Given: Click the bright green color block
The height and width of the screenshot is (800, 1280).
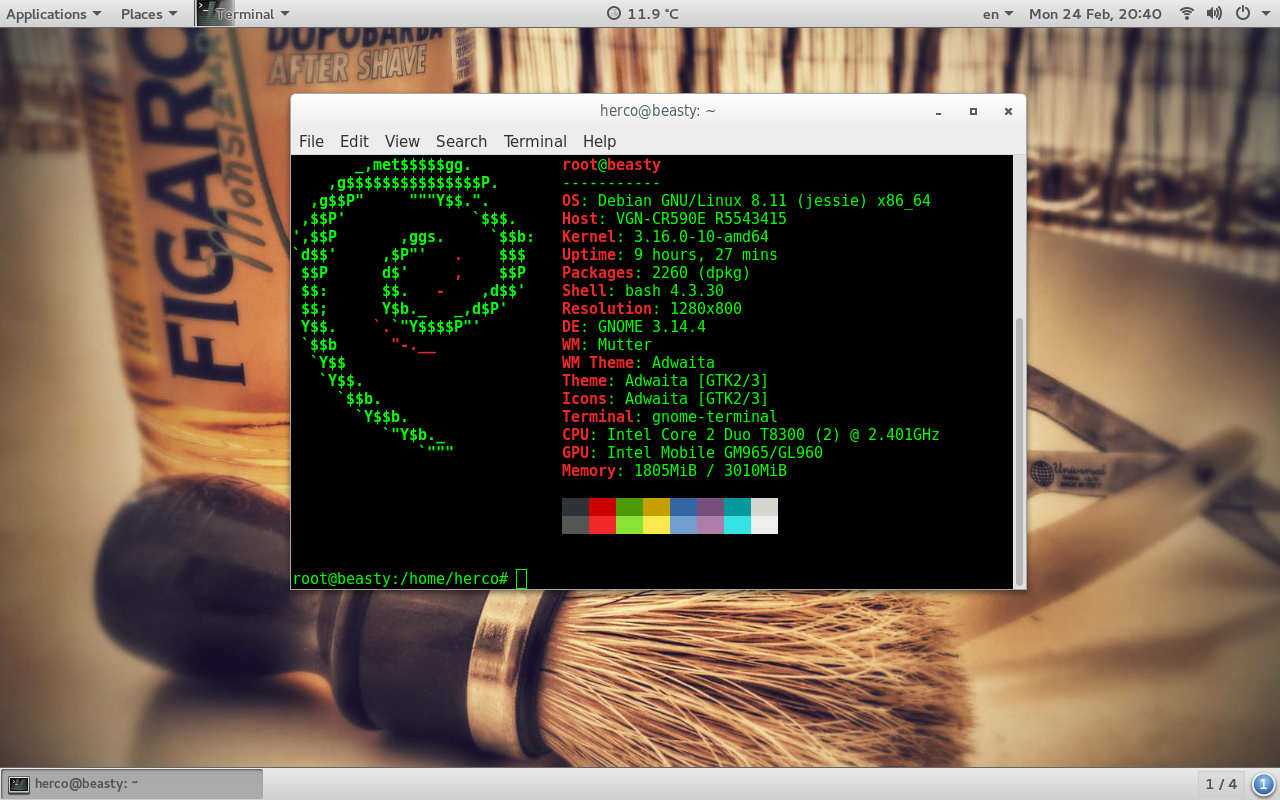Looking at the screenshot, I should pos(629,525).
